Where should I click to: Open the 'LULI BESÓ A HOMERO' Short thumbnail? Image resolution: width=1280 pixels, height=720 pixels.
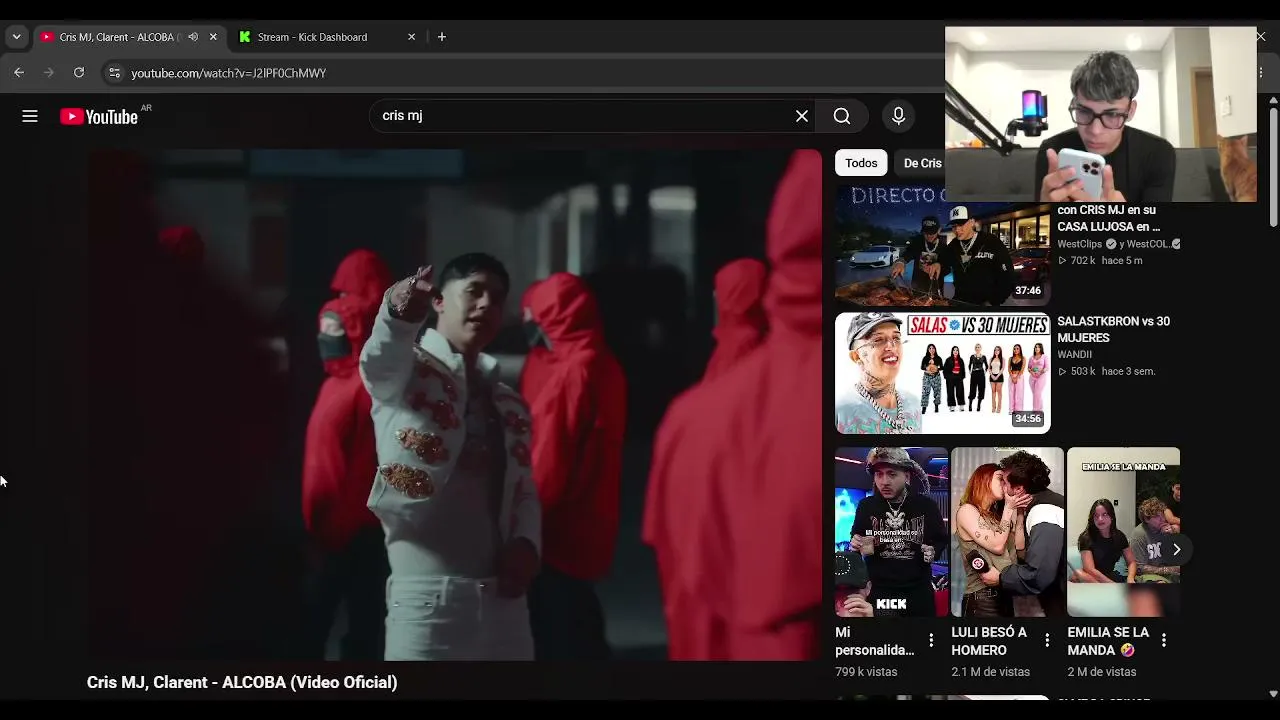[1007, 532]
